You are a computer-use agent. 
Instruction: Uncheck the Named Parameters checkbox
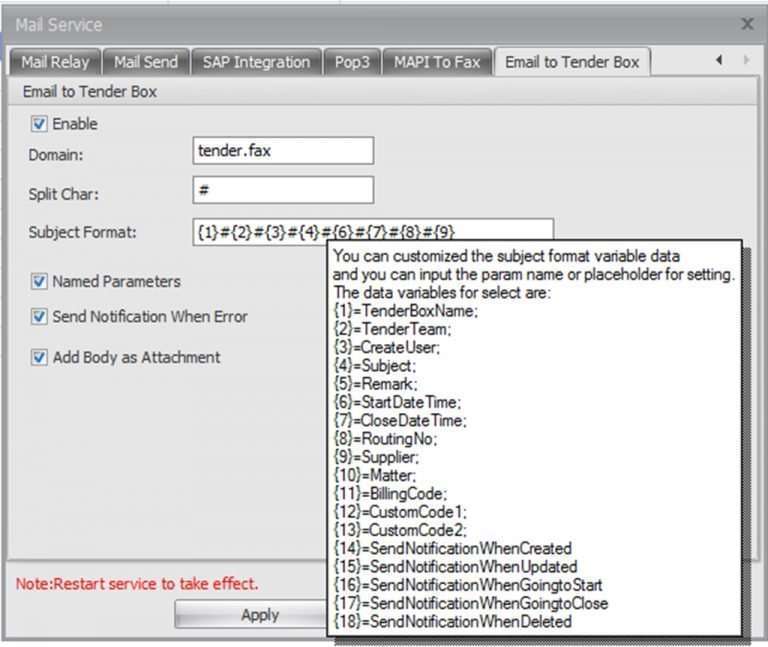point(40,282)
